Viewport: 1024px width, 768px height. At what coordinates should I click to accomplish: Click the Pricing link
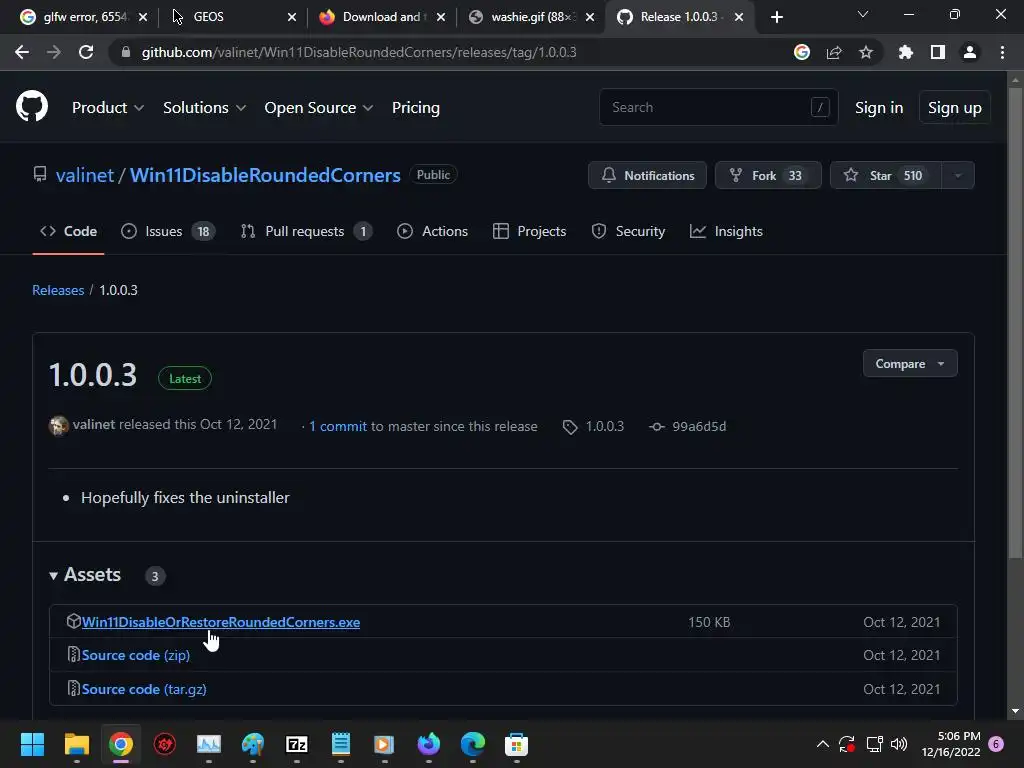coord(416,108)
